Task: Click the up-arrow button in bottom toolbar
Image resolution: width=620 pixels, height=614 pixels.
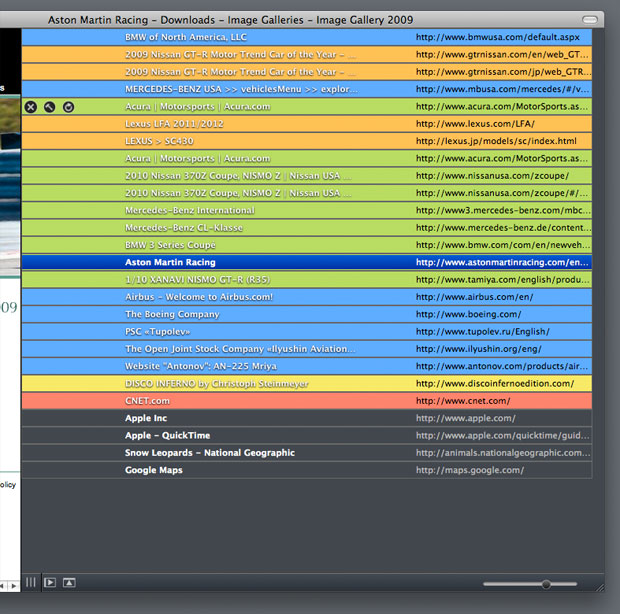Action: [69, 582]
